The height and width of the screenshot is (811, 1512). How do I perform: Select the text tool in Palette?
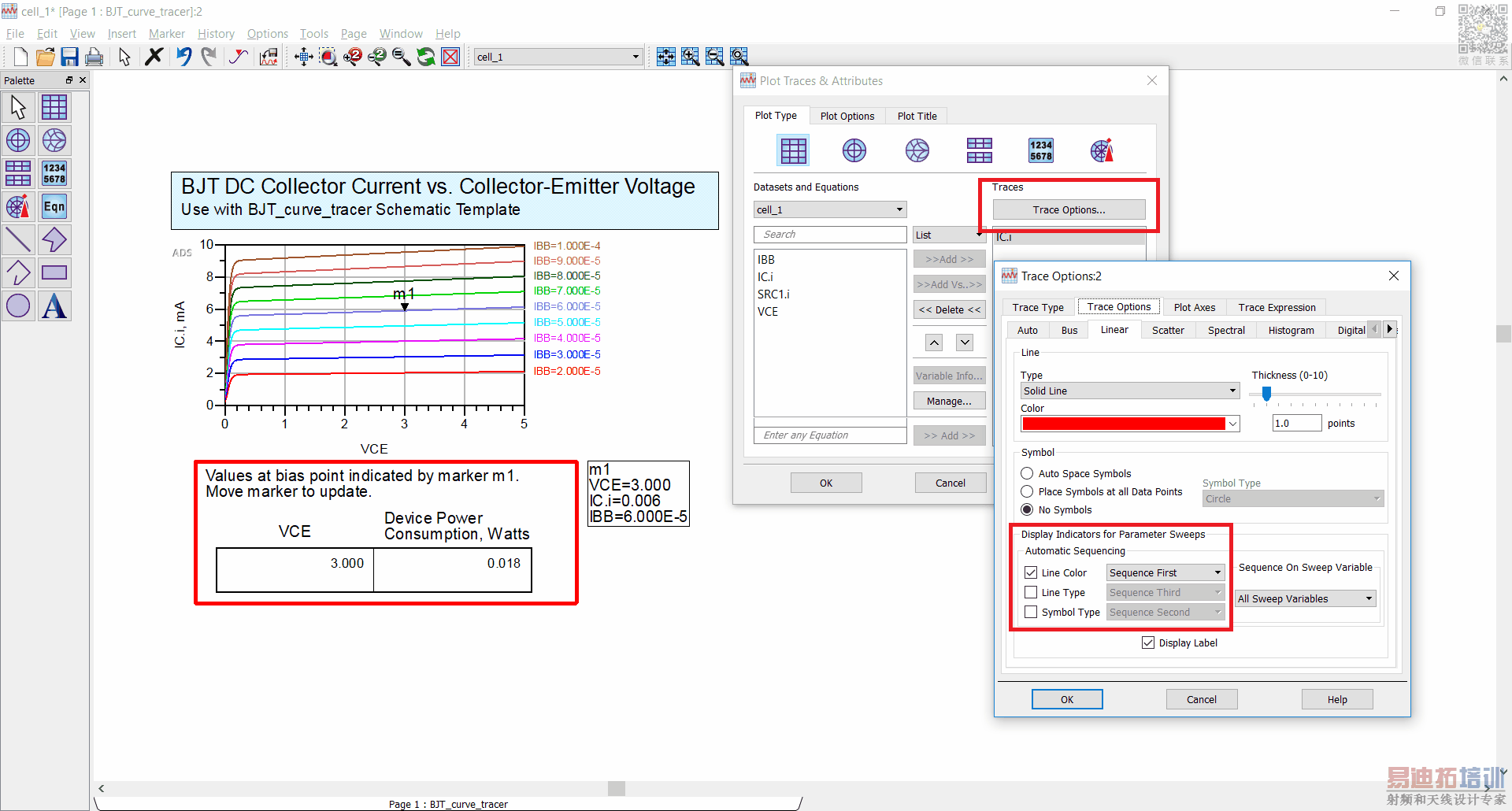[x=54, y=306]
